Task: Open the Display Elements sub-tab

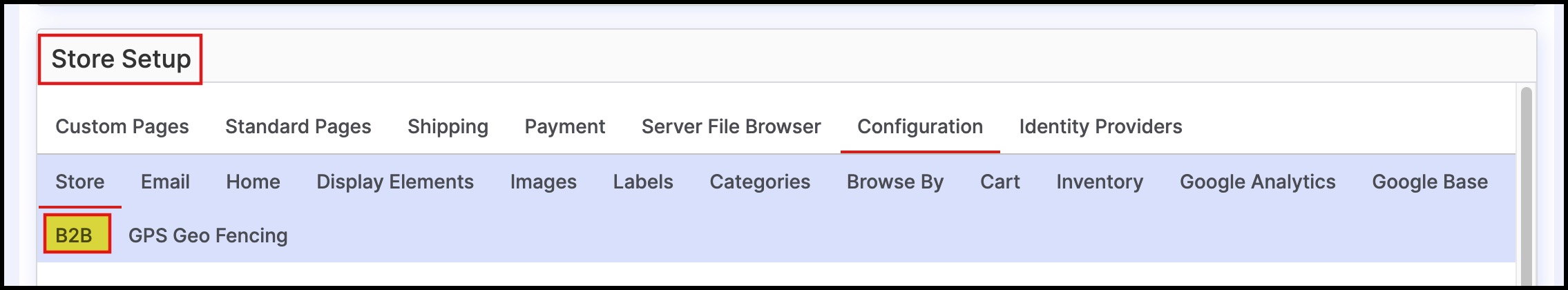Action: (x=395, y=182)
